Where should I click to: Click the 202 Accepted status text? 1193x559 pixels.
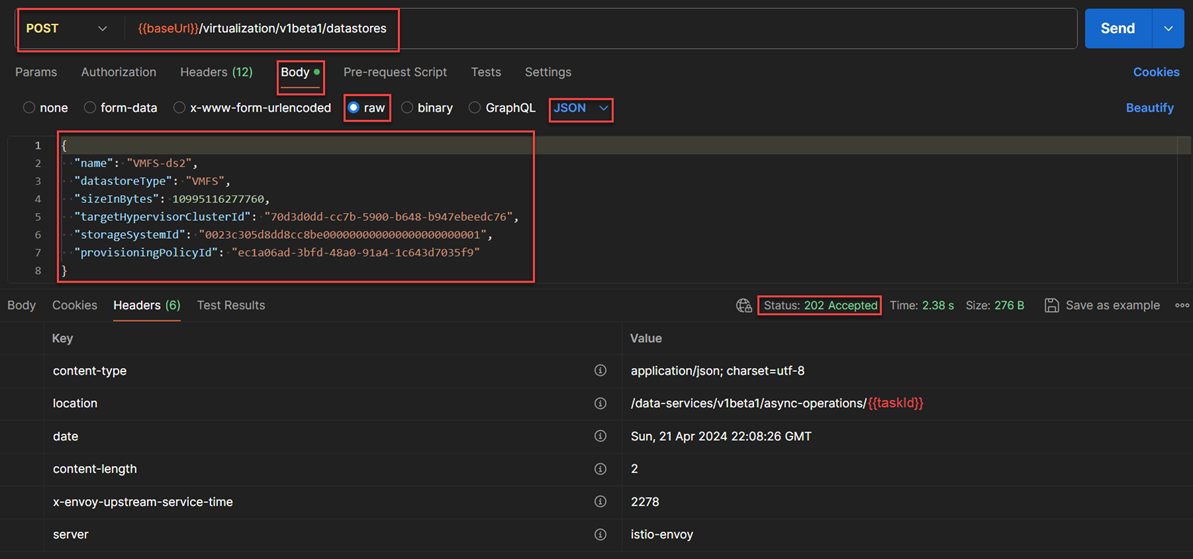coord(841,306)
